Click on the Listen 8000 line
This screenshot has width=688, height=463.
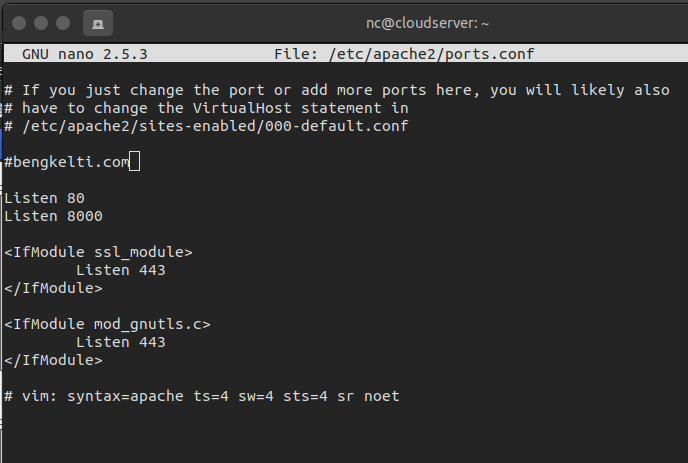pos(54,216)
